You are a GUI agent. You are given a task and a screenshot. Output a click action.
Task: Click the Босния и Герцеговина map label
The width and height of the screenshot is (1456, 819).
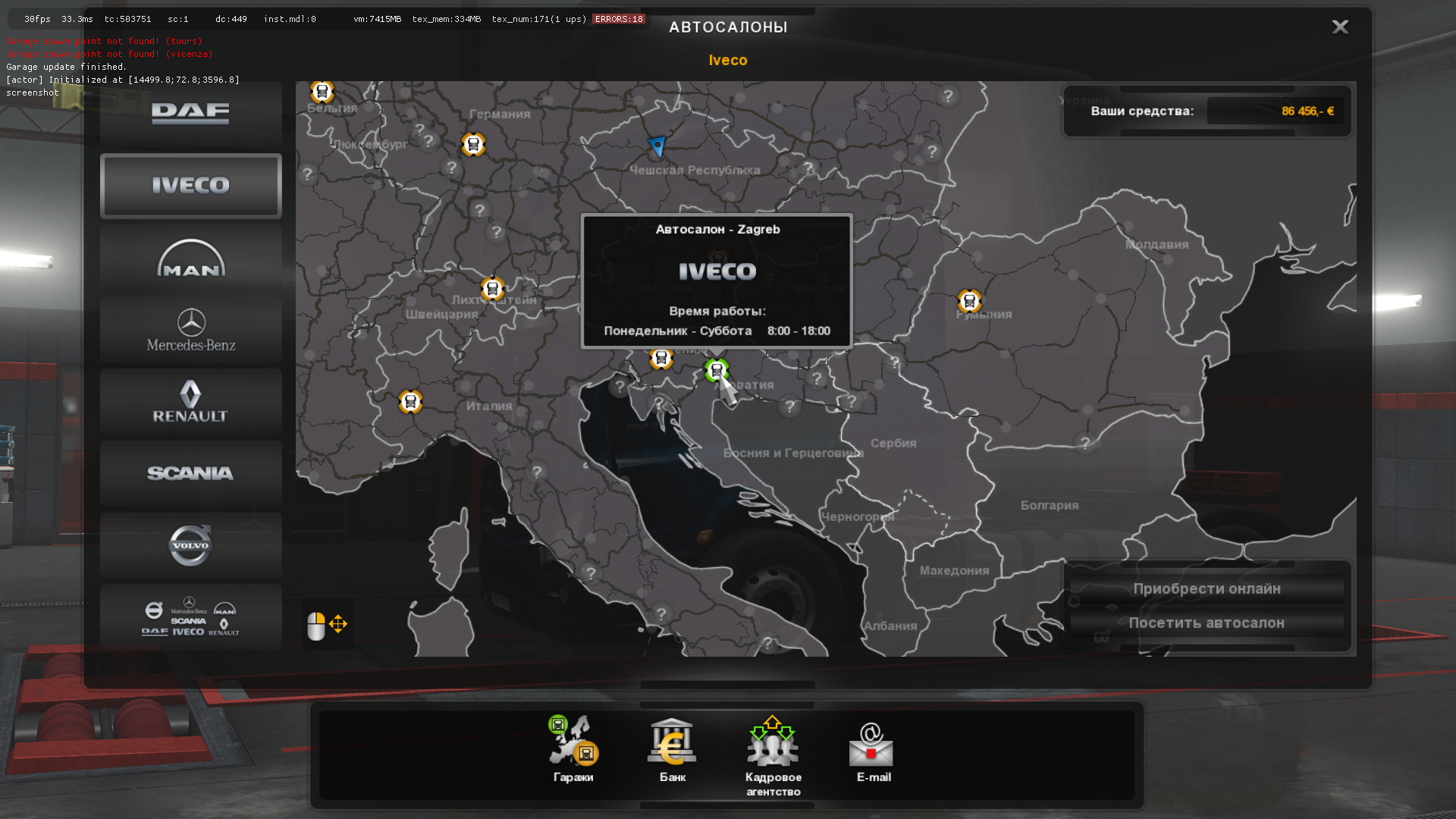(x=793, y=453)
